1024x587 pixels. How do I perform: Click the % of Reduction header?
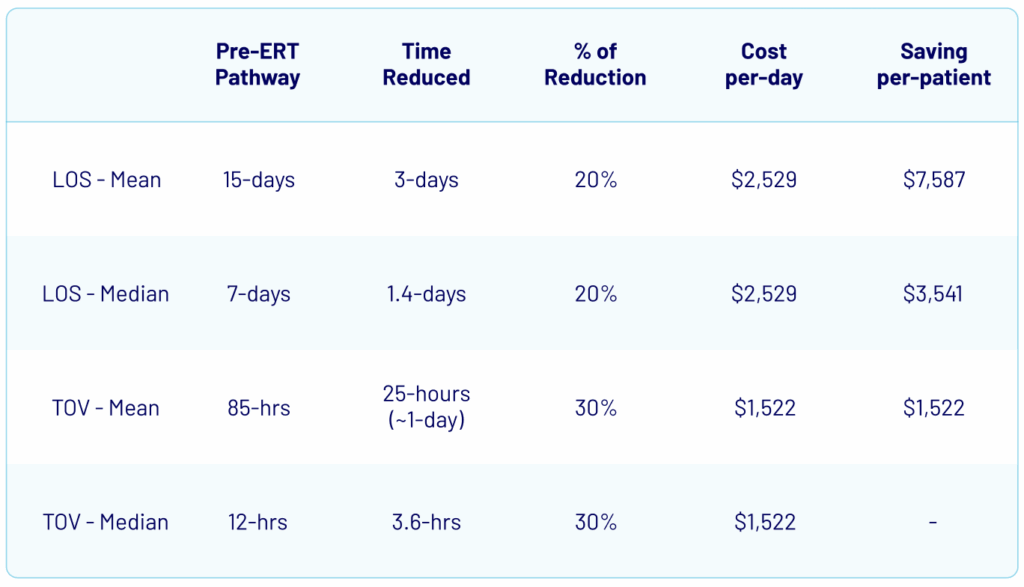(595, 64)
